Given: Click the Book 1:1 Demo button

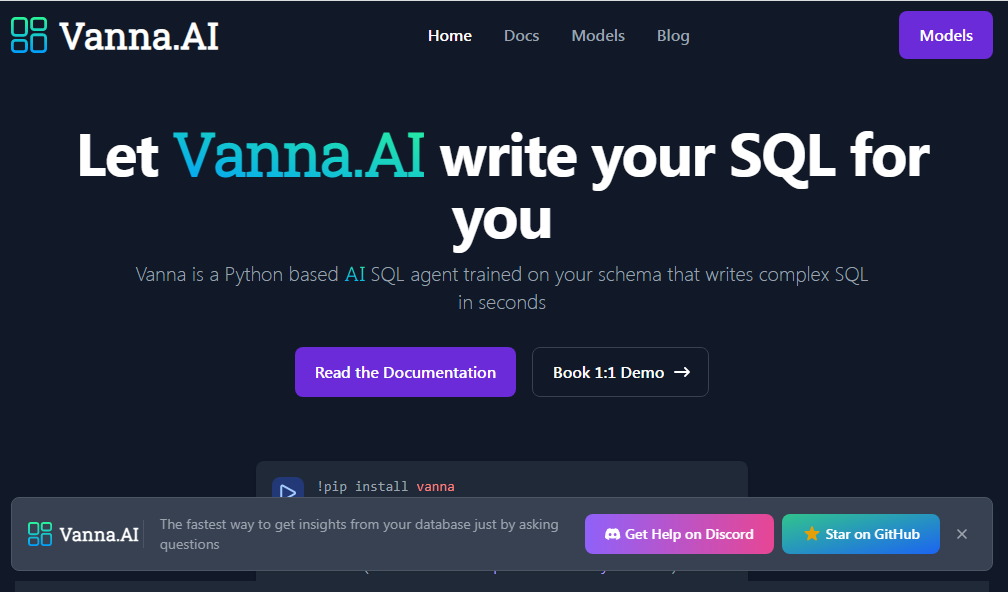Looking at the screenshot, I should (x=609, y=372).
